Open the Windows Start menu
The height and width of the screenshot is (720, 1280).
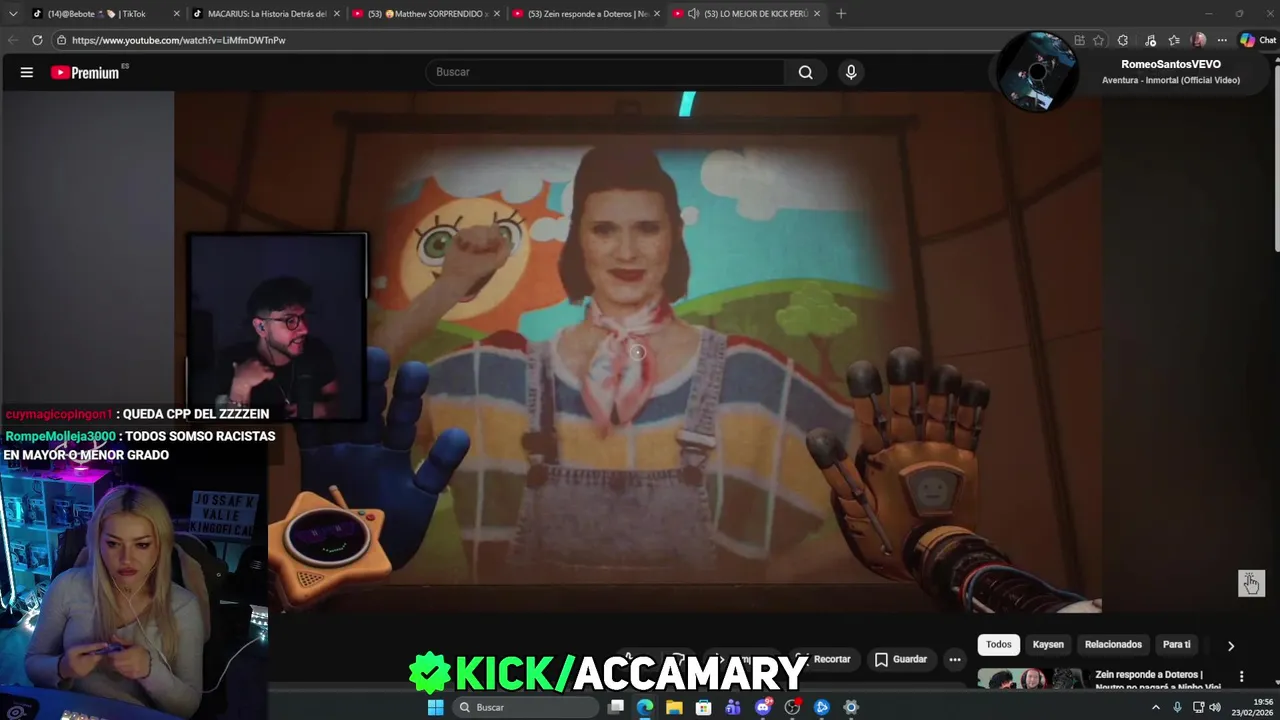tap(435, 707)
